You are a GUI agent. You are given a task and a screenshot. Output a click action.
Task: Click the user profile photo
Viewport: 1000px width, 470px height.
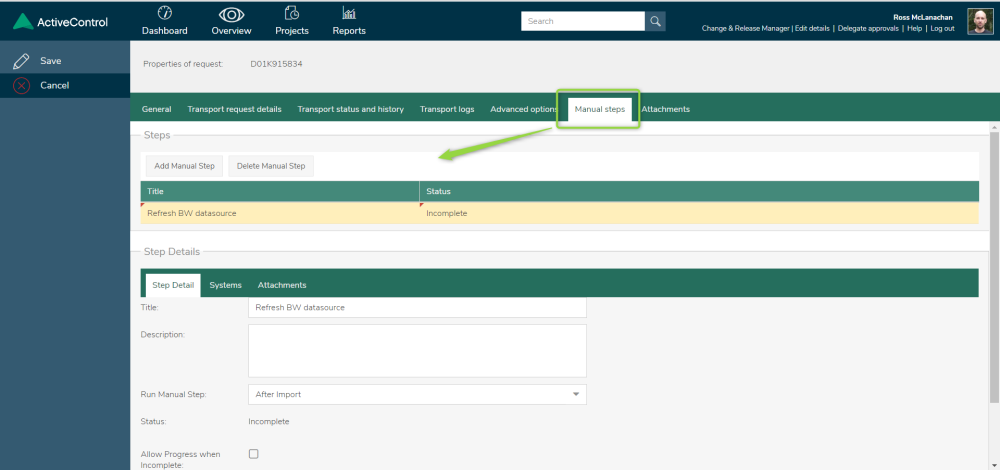coord(980,21)
